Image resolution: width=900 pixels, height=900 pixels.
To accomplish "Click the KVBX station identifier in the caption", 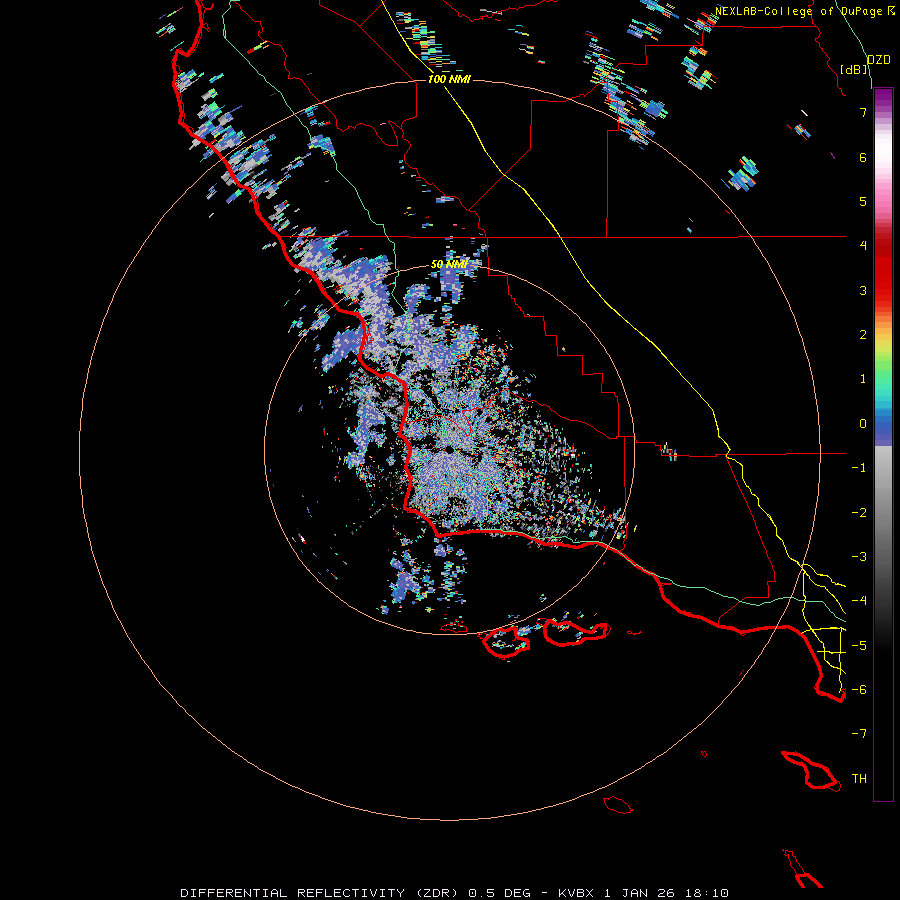I will (576, 893).
